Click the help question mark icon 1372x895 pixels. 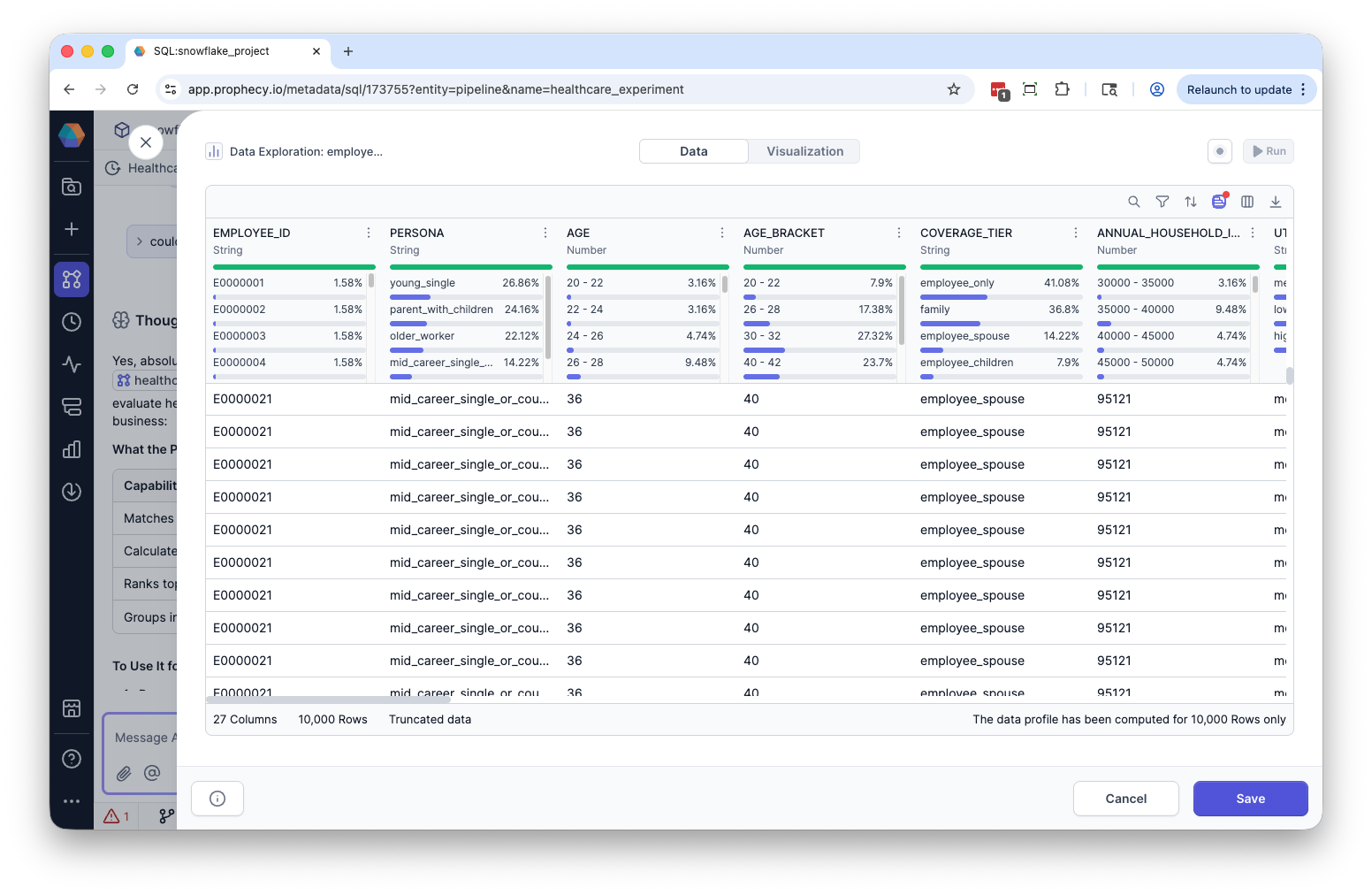click(x=72, y=759)
